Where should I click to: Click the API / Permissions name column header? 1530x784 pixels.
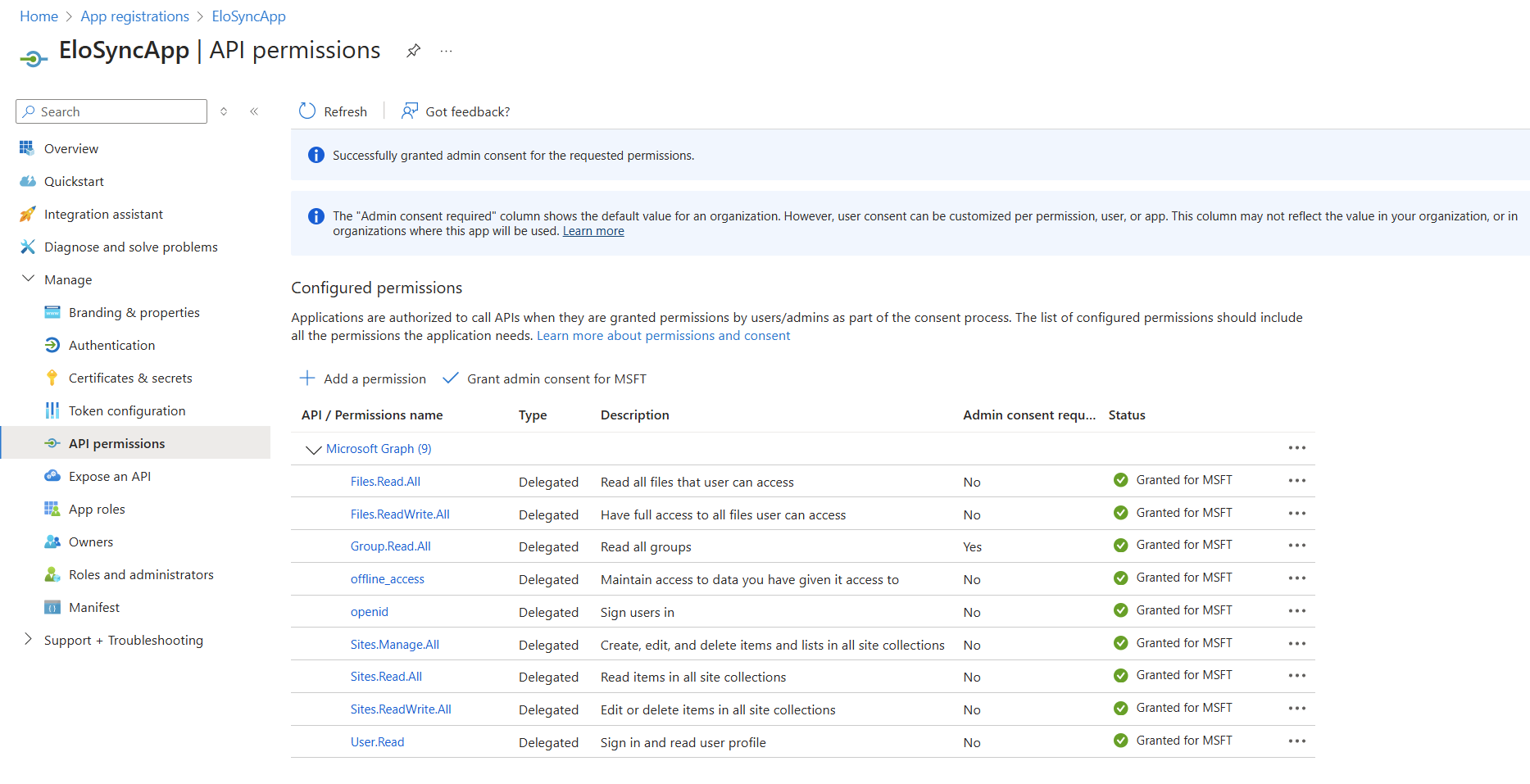(372, 415)
